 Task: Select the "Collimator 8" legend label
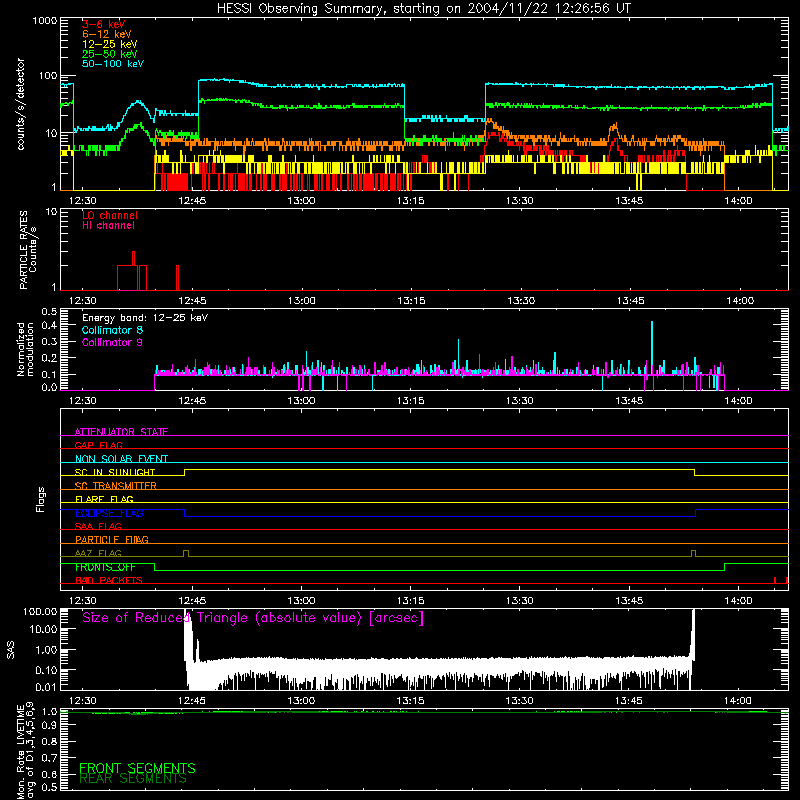click(x=112, y=330)
